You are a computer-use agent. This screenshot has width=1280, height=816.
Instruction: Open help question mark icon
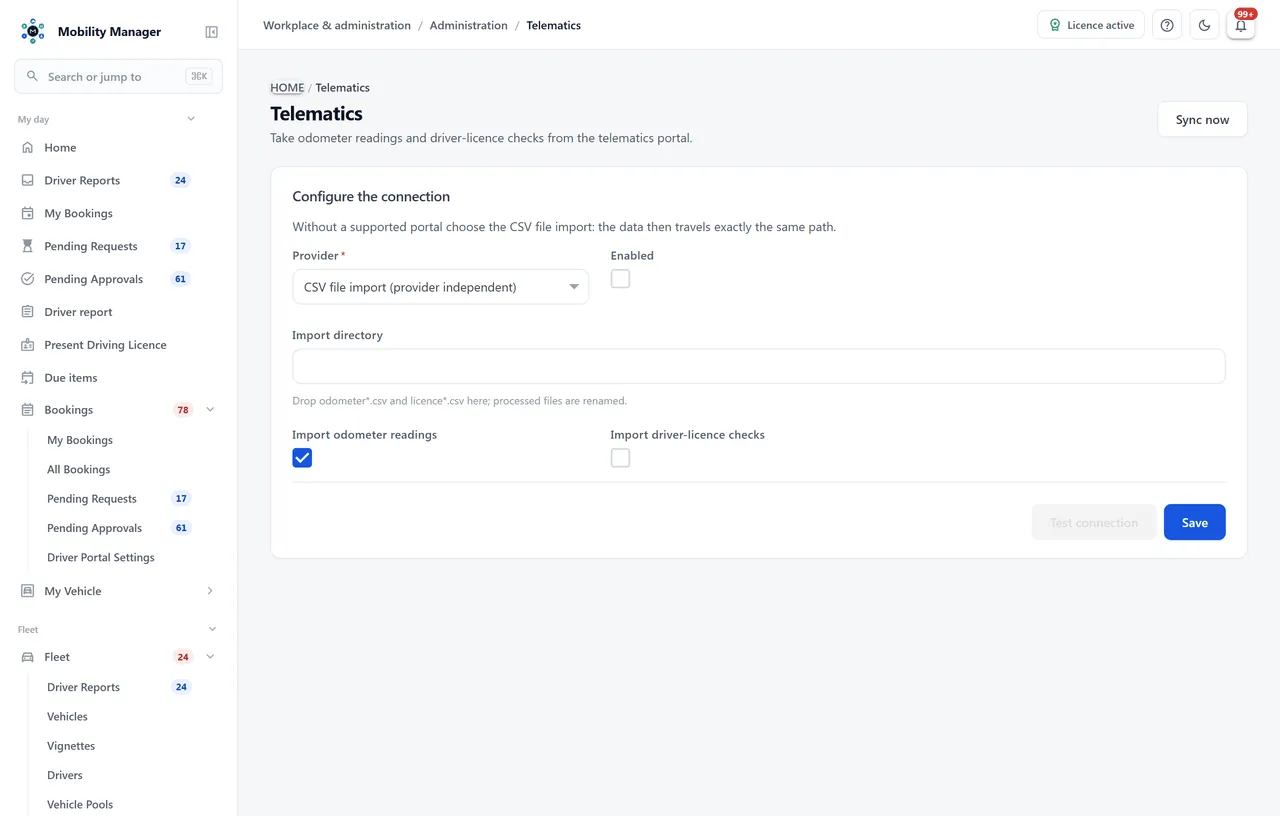point(1167,25)
